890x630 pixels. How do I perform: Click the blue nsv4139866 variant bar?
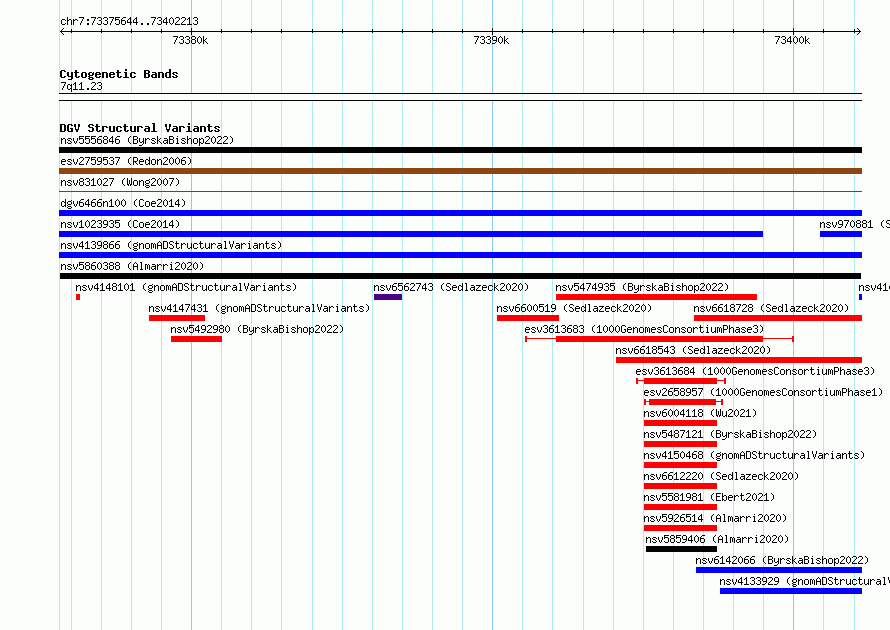coord(460,255)
